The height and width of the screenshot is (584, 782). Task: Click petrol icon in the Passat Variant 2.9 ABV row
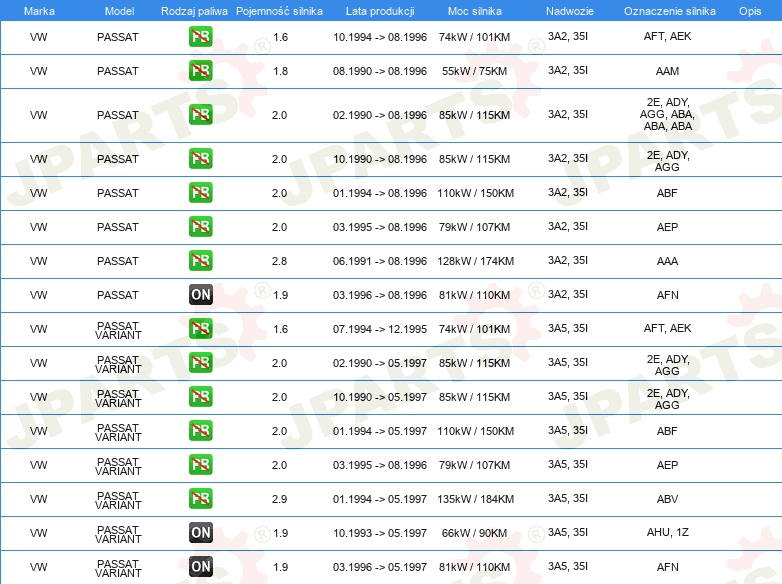click(200, 498)
